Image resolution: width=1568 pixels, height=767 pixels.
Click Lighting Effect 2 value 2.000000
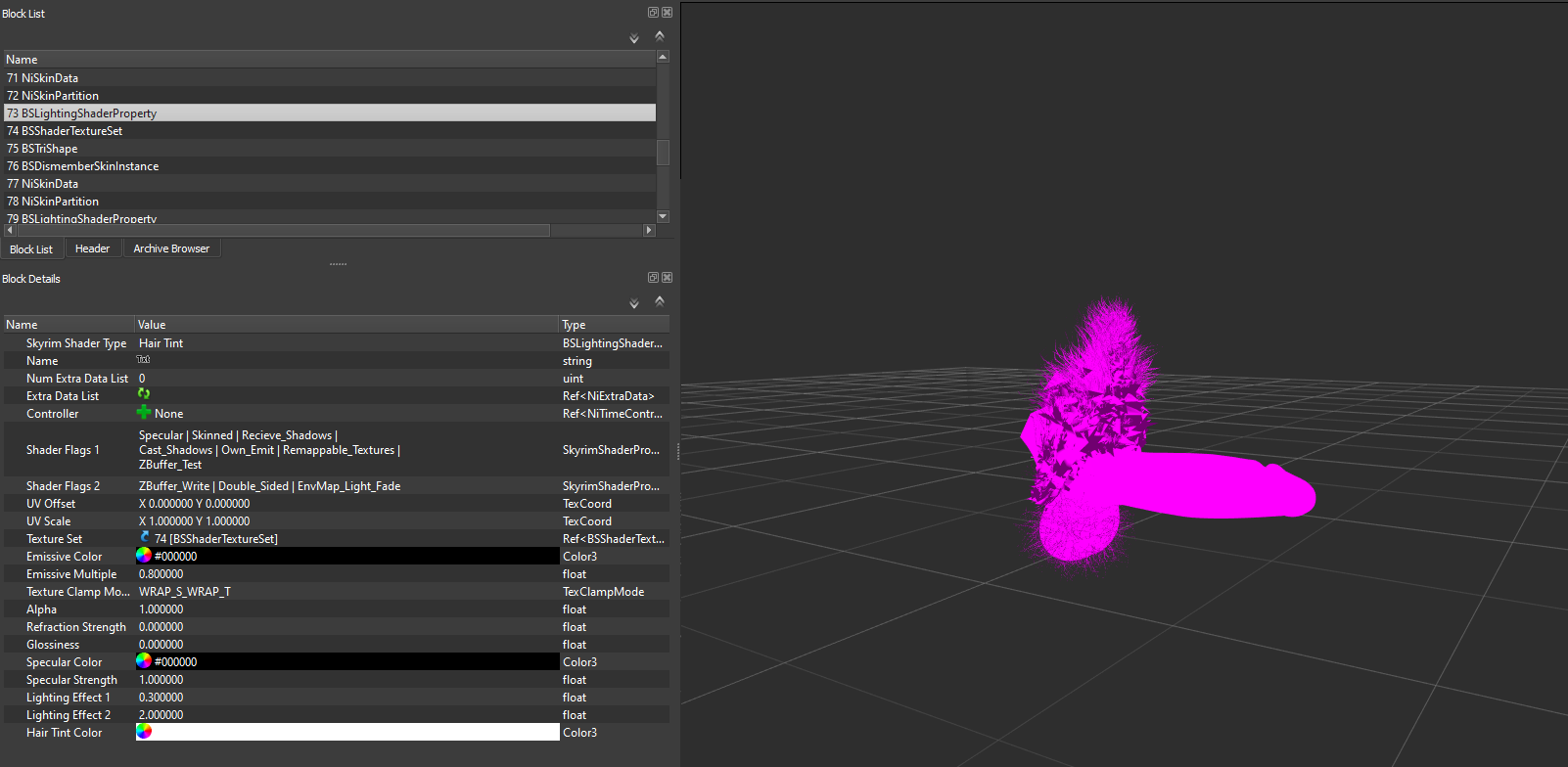(161, 714)
